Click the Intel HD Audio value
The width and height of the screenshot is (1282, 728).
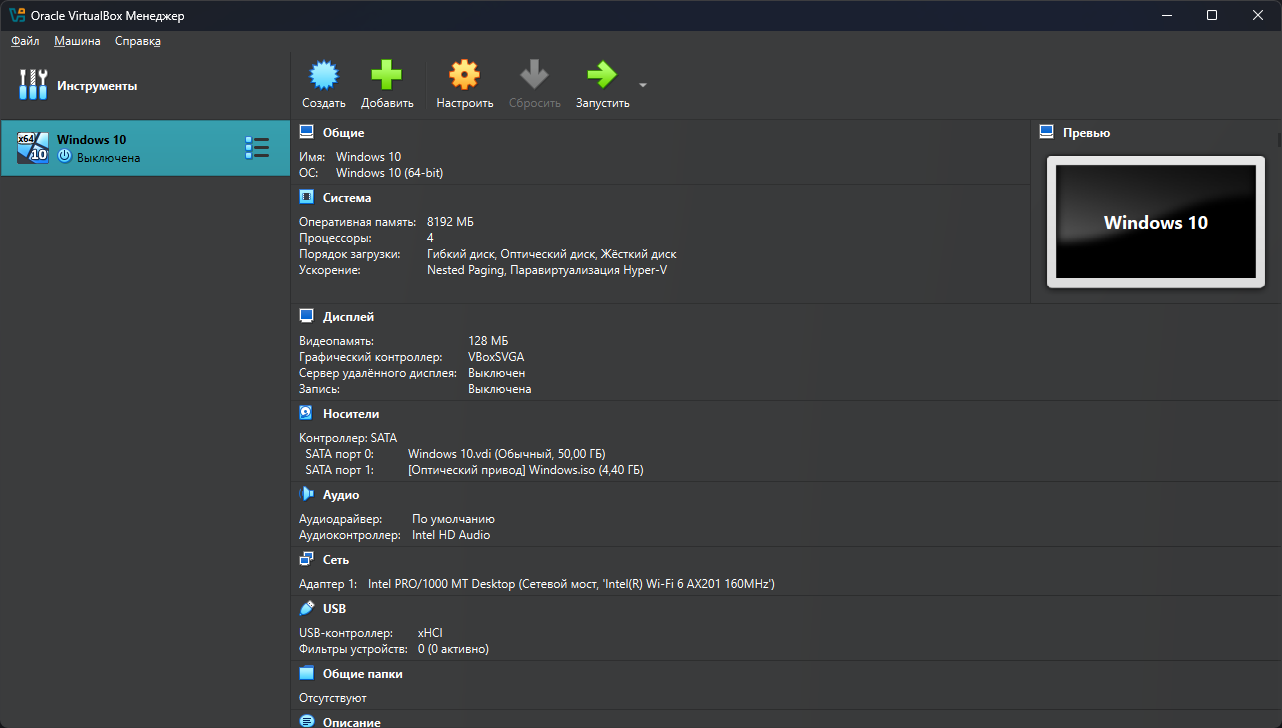point(451,535)
